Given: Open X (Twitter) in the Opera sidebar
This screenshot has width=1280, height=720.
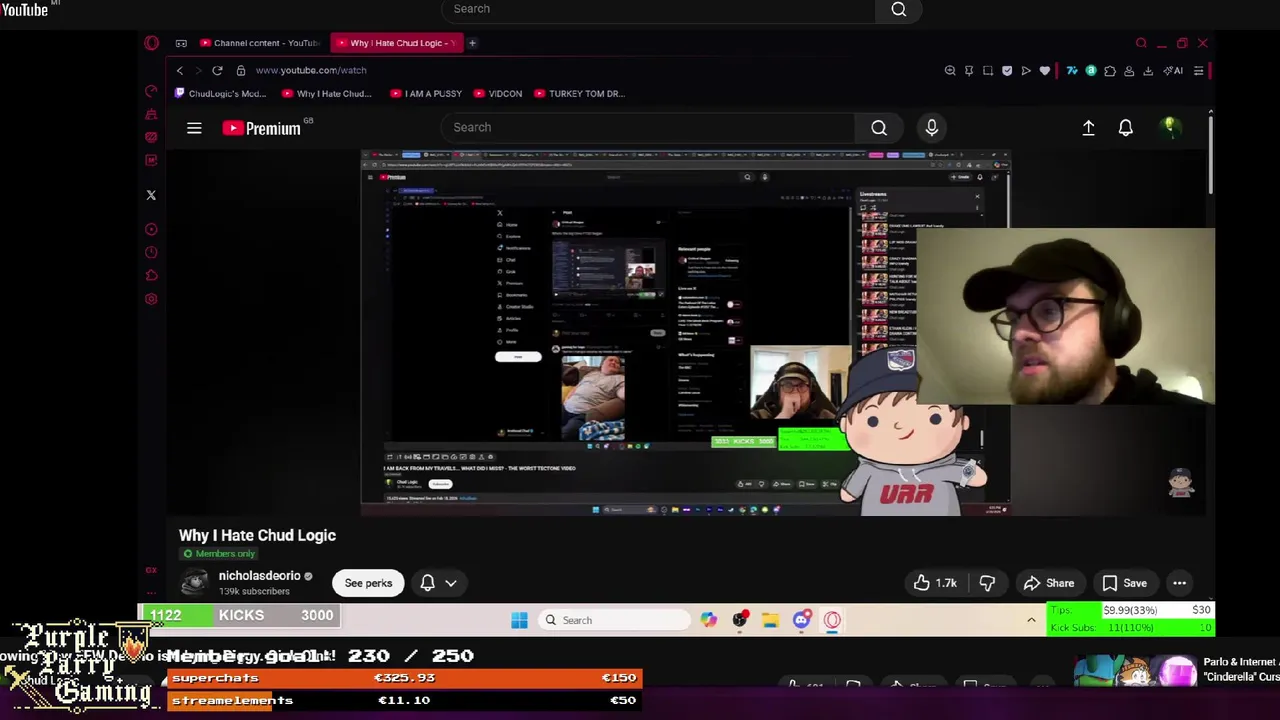Looking at the screenshot, I should [151, 195].
